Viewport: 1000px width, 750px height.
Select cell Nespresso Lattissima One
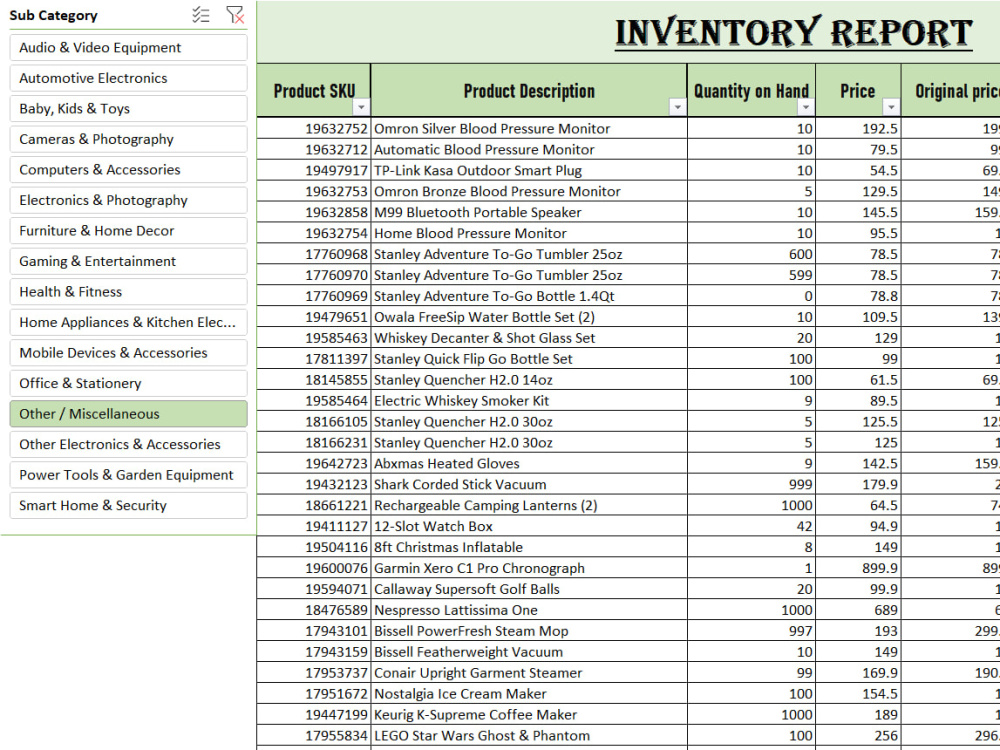pos(529,610)
